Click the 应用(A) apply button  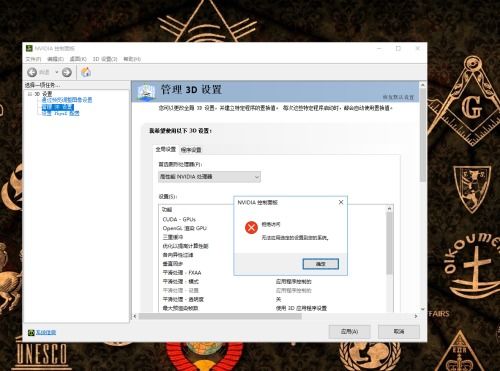[x=349, y=331]
